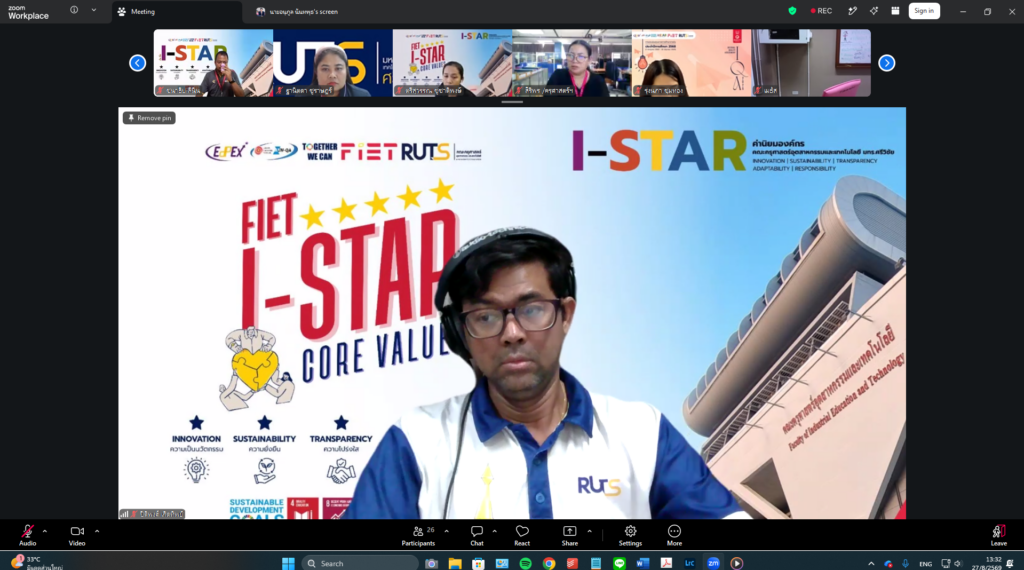Show next participants in gallery strip

tap(886, 63)
